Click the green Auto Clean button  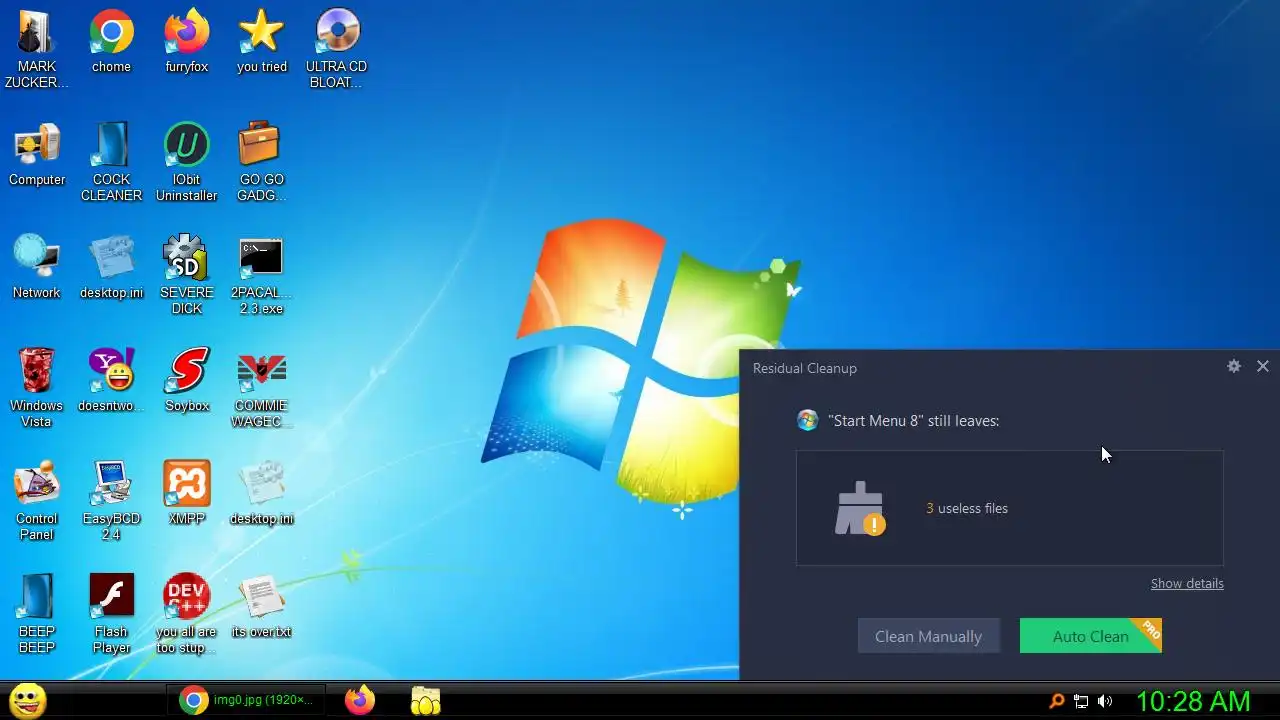[1091, 636]
